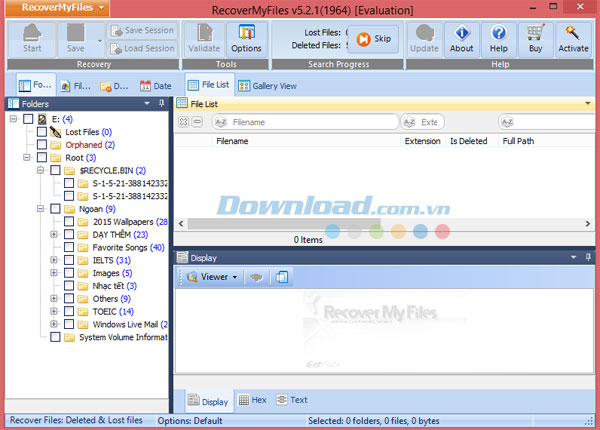
Task: Open the dropdown arrow beside Save
Action: click(100, 41)
